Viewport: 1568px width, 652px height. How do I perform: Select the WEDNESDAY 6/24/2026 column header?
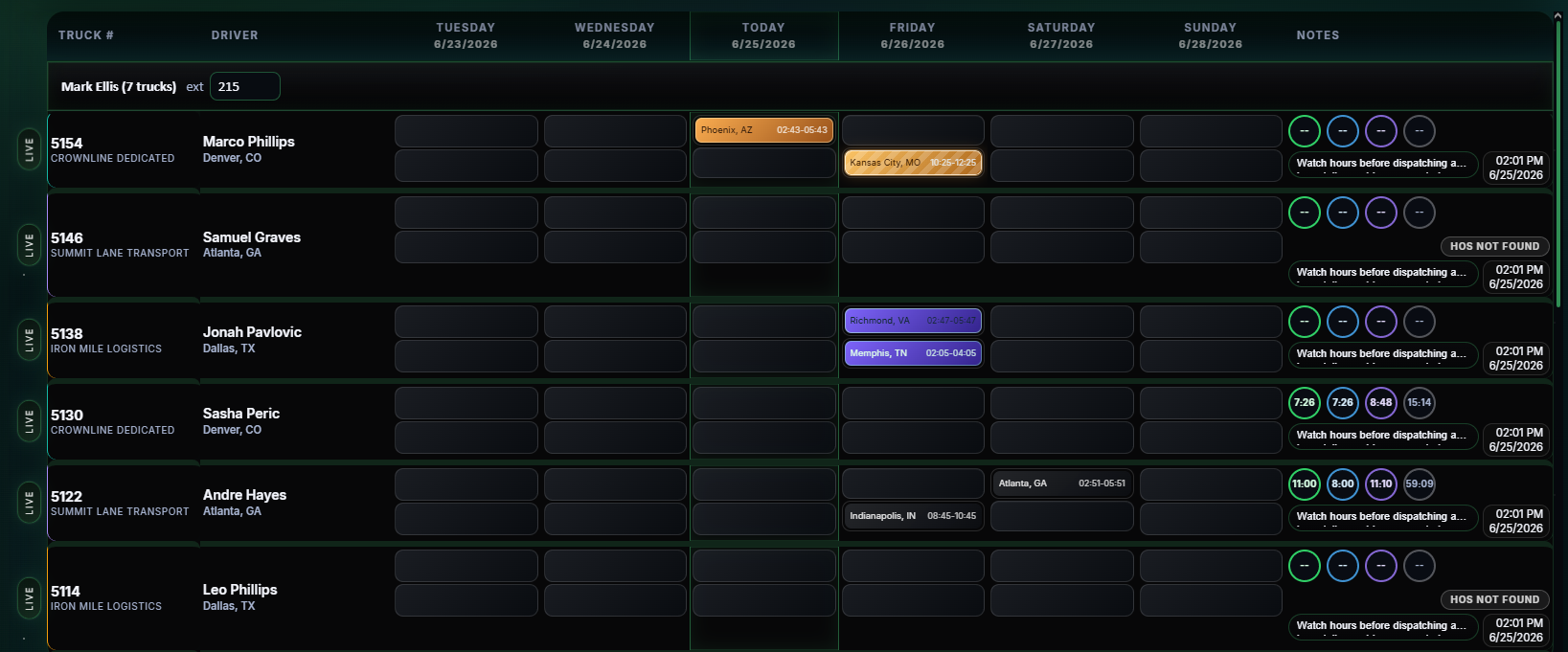[615, 35]
